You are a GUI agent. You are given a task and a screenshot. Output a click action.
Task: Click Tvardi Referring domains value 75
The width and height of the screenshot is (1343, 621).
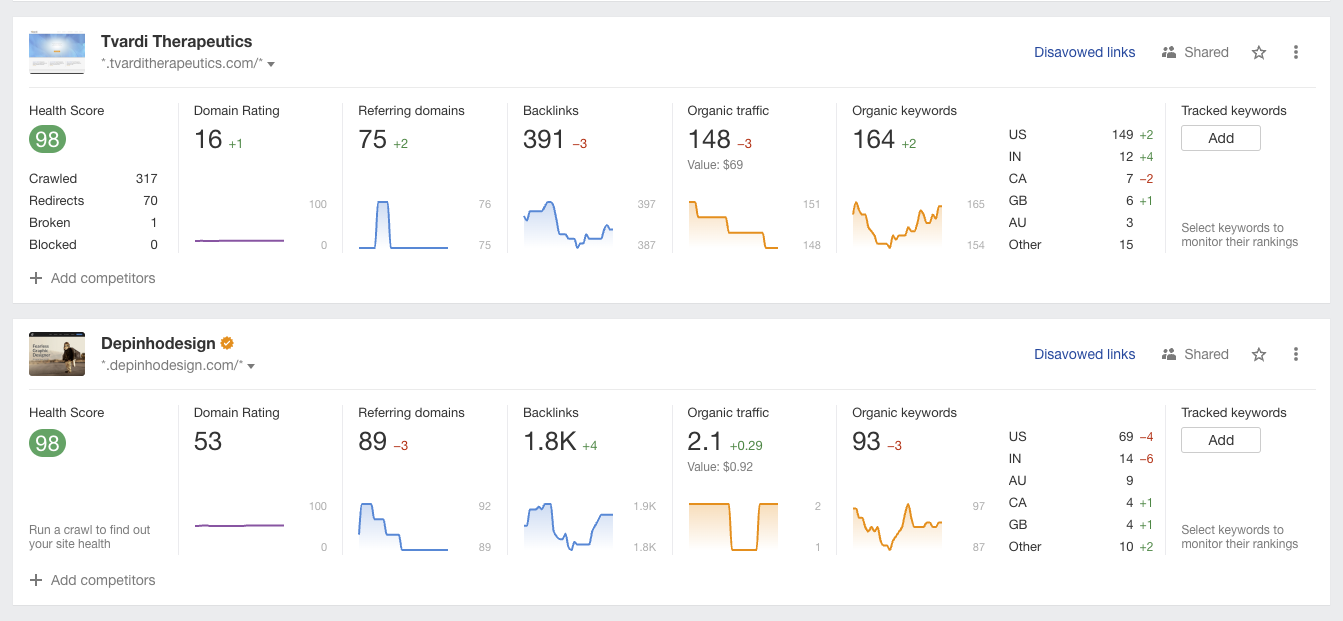(372, 140)
